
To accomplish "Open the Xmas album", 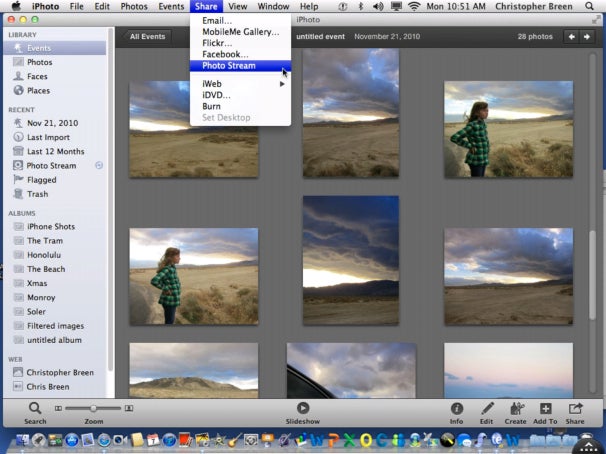I will coord(54,283).
